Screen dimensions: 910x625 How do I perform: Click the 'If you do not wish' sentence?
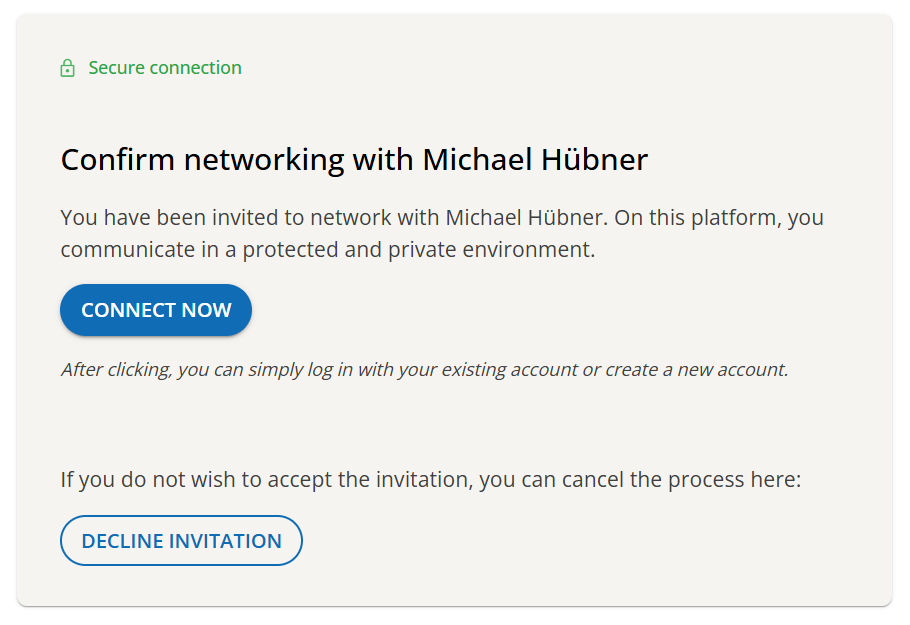point(431,480)
